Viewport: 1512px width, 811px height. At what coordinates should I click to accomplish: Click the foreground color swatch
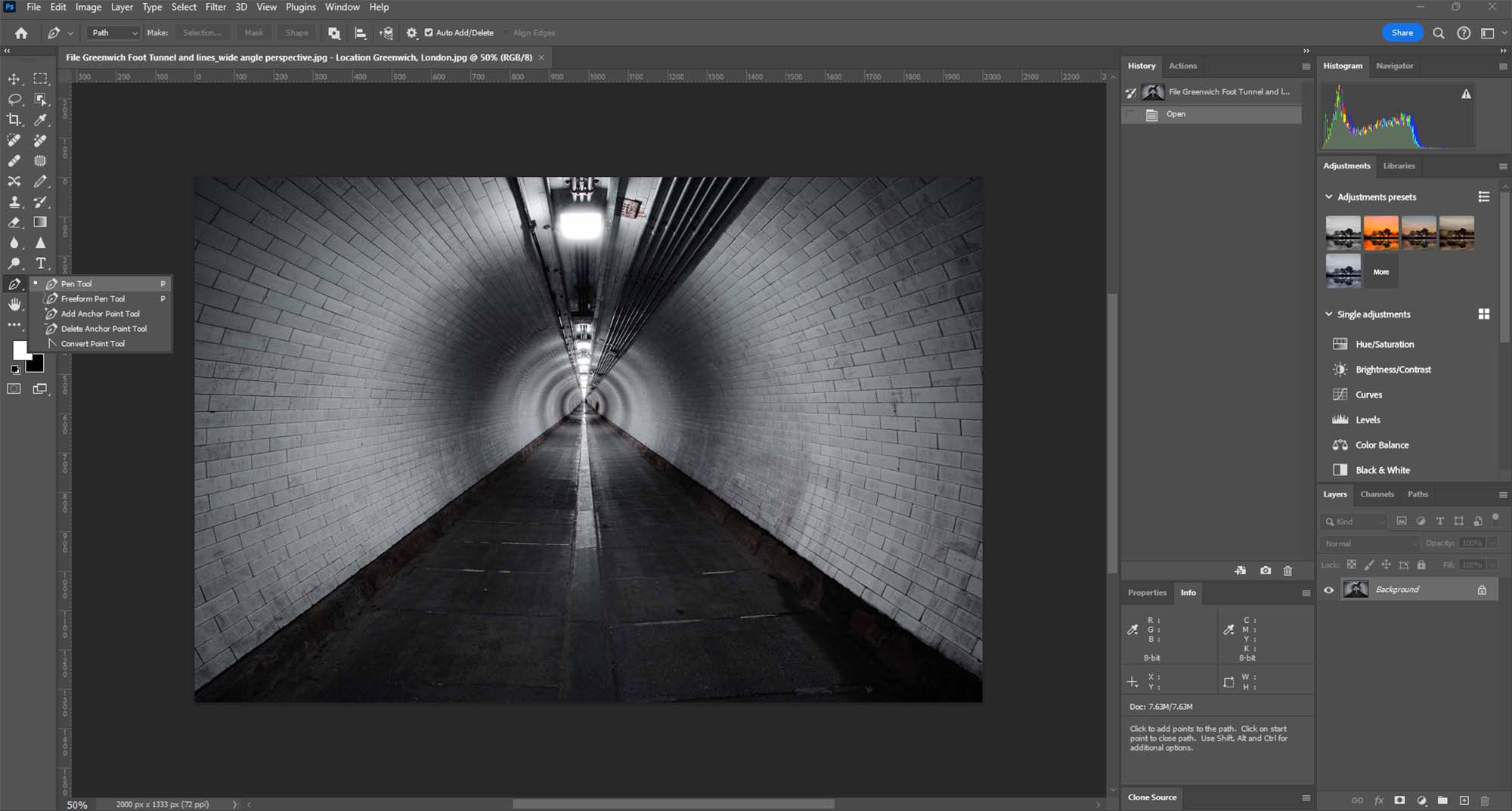(21, 349)
